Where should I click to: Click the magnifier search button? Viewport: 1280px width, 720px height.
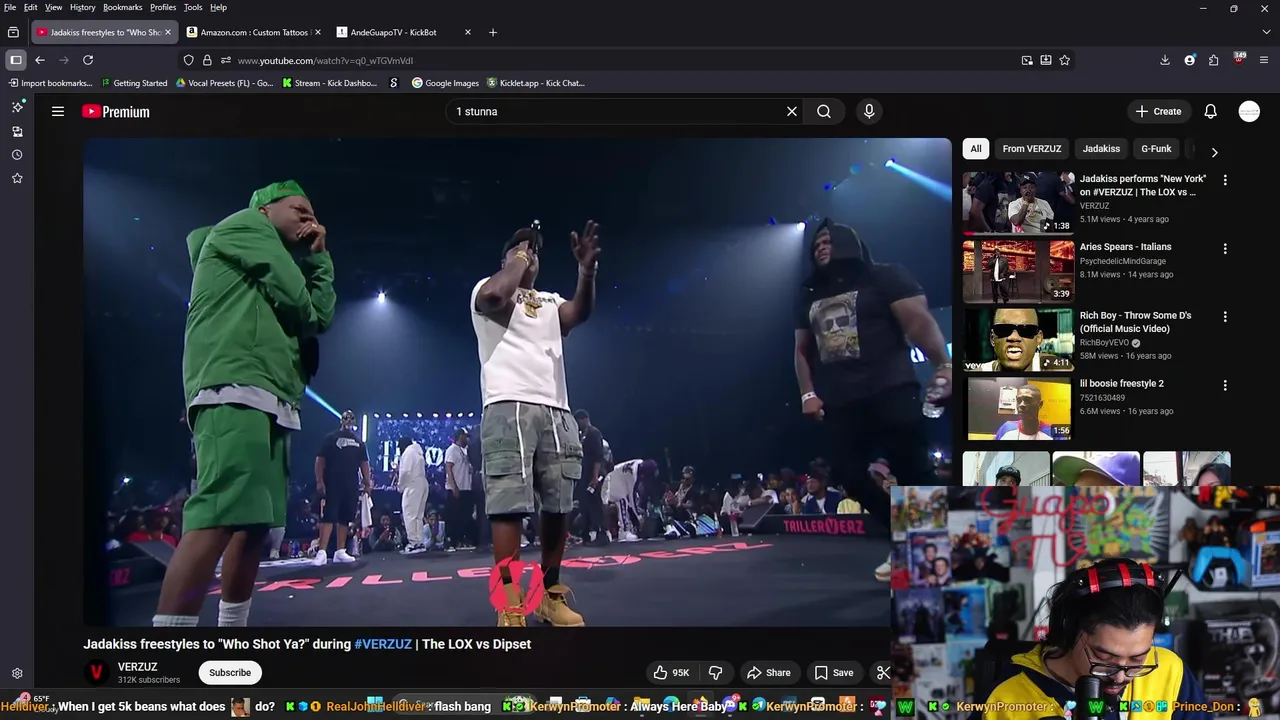(824, 112)
